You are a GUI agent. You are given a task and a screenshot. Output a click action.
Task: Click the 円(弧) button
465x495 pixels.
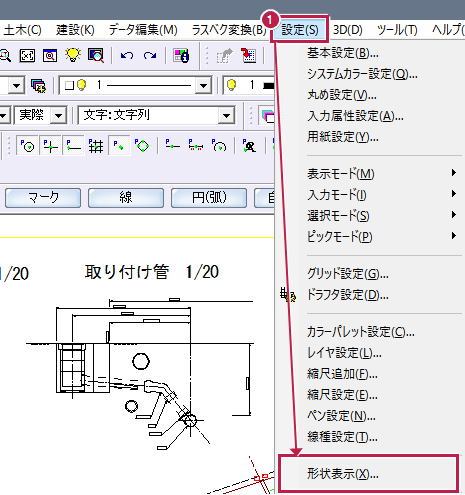[209, 198]
